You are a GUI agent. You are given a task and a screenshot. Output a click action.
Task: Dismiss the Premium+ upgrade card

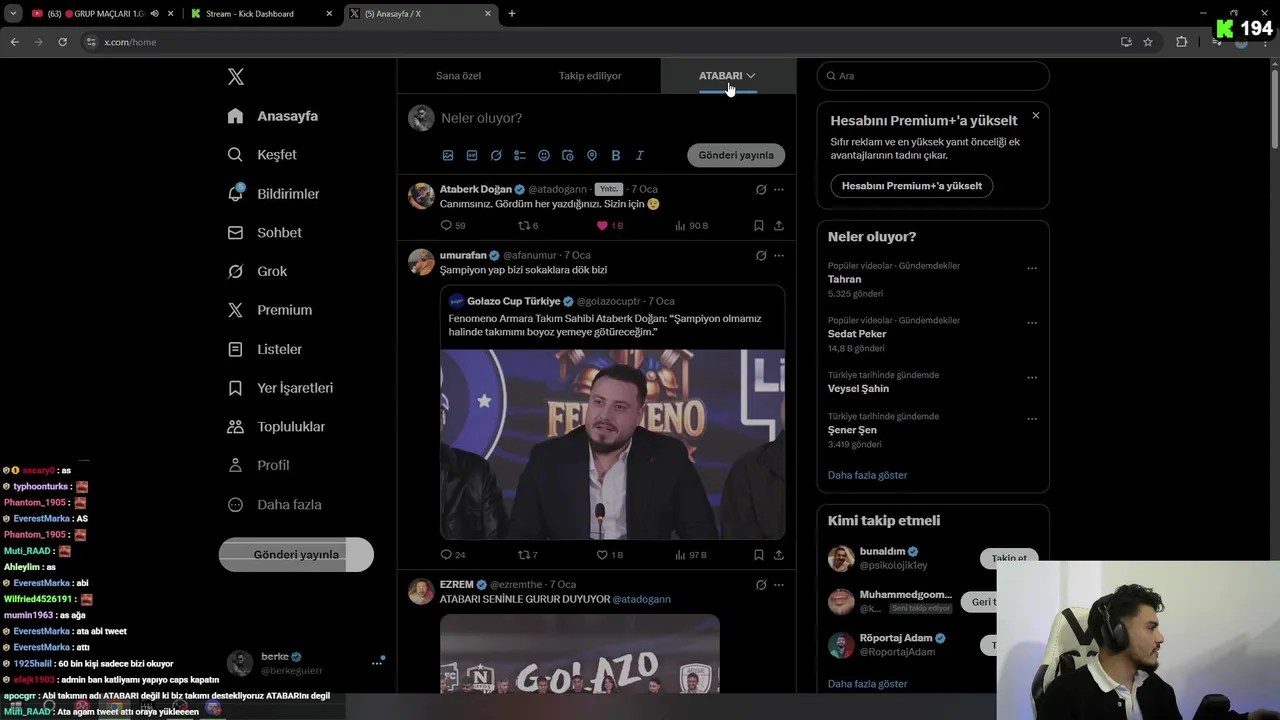(x=1036, y=116)
